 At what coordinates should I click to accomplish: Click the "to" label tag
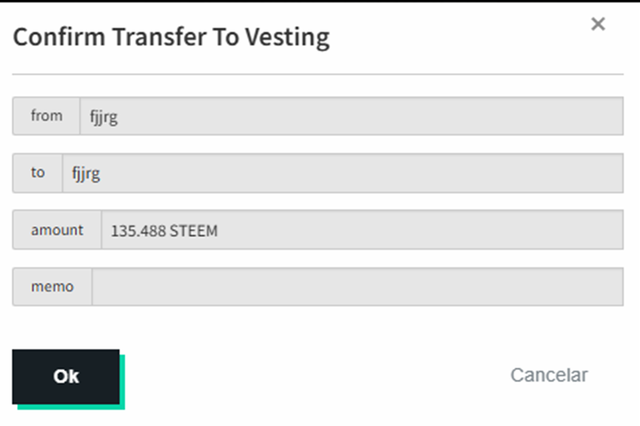(x=38, y=173)
